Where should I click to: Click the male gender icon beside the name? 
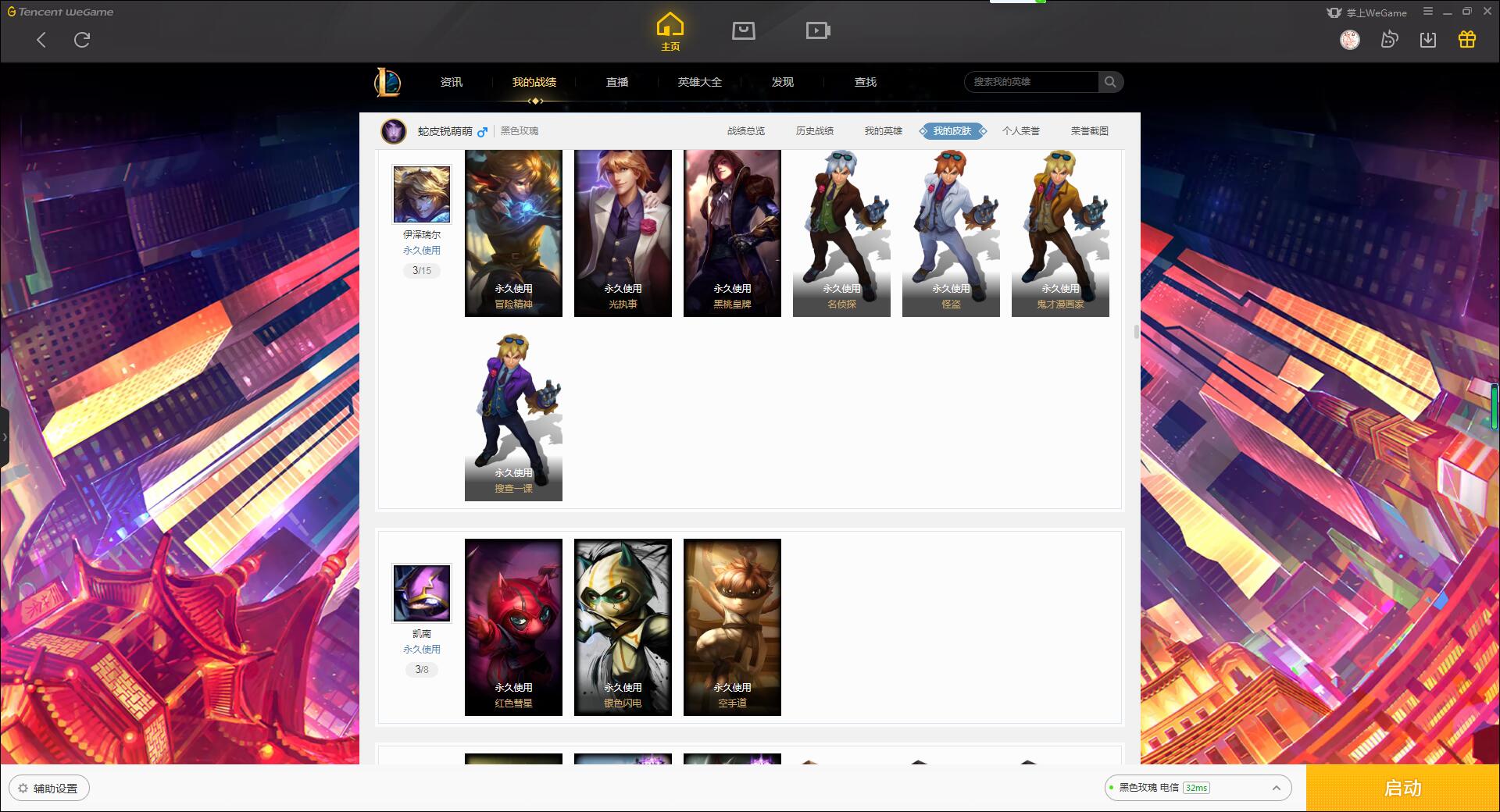[x=482, y=132]
